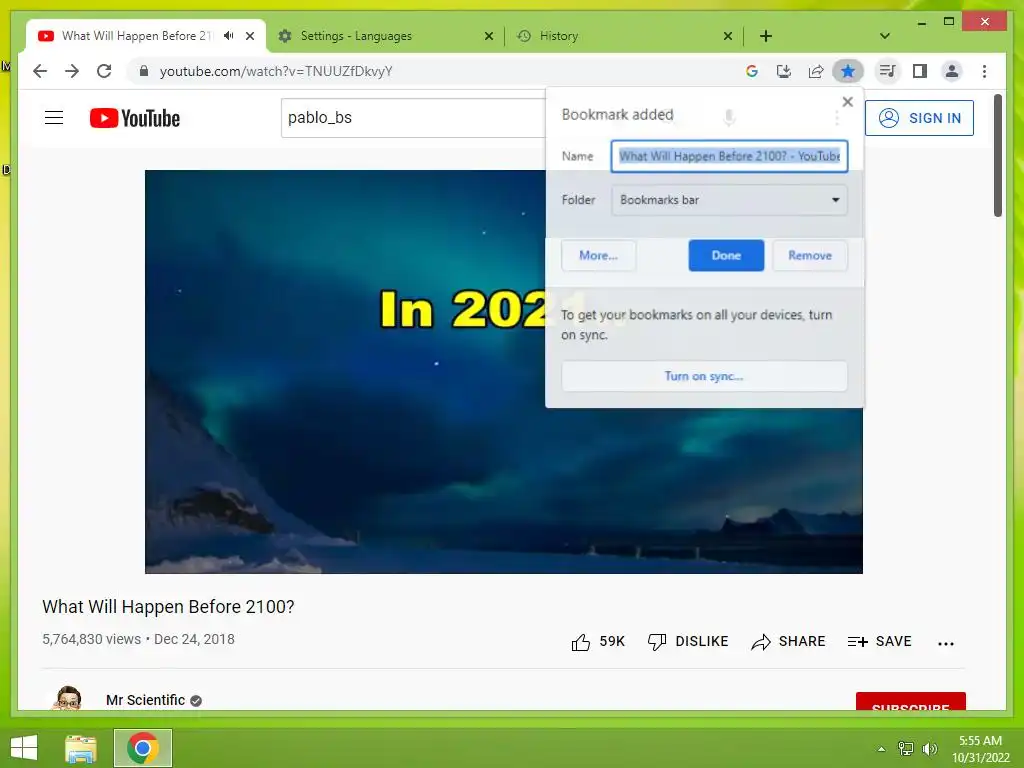Reload the YouTube page
The height and width of the screenshot is (768, 1024).
tap(104, 71)
